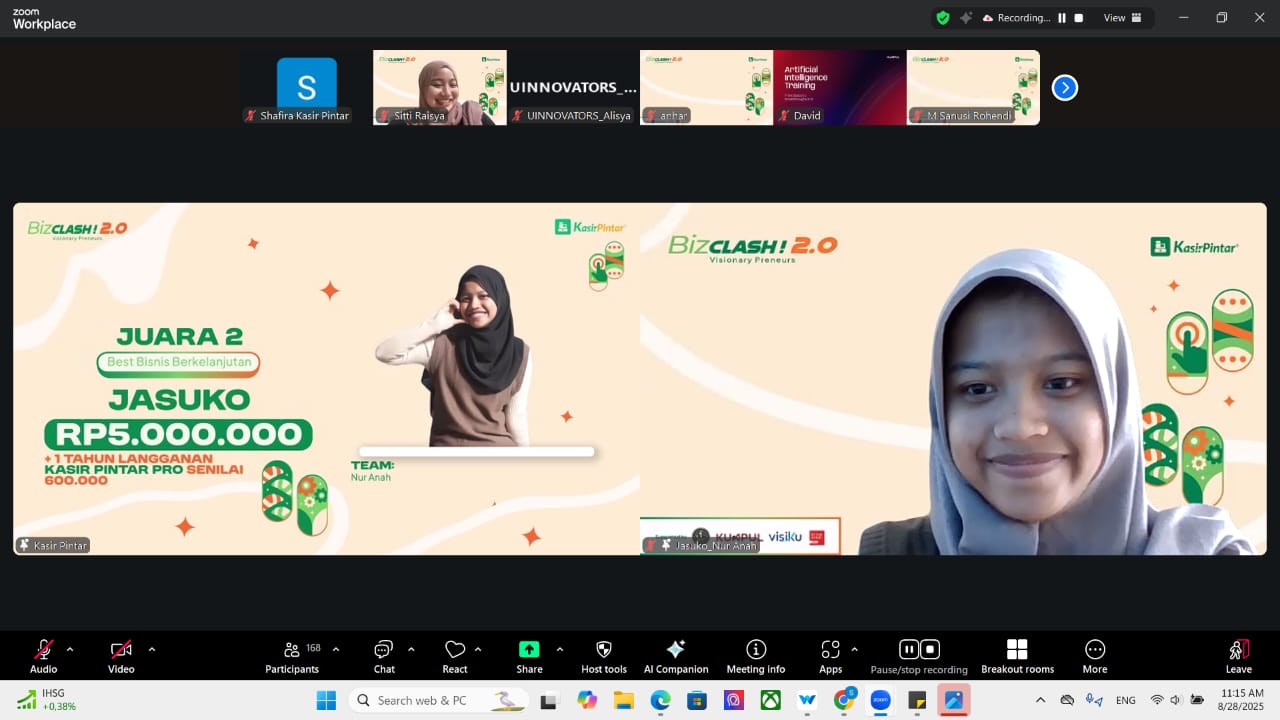The image size is (1280, 720).
Task: Pause recording from the top bar
Action: 1062,18
